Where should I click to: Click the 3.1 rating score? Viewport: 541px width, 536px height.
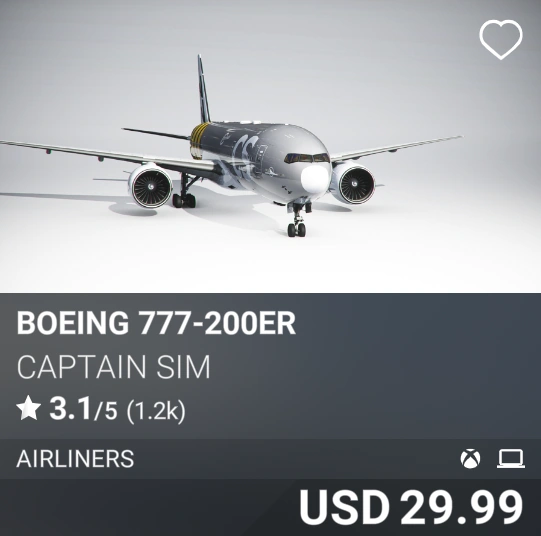pyautogui.click(x=70, y=408)
